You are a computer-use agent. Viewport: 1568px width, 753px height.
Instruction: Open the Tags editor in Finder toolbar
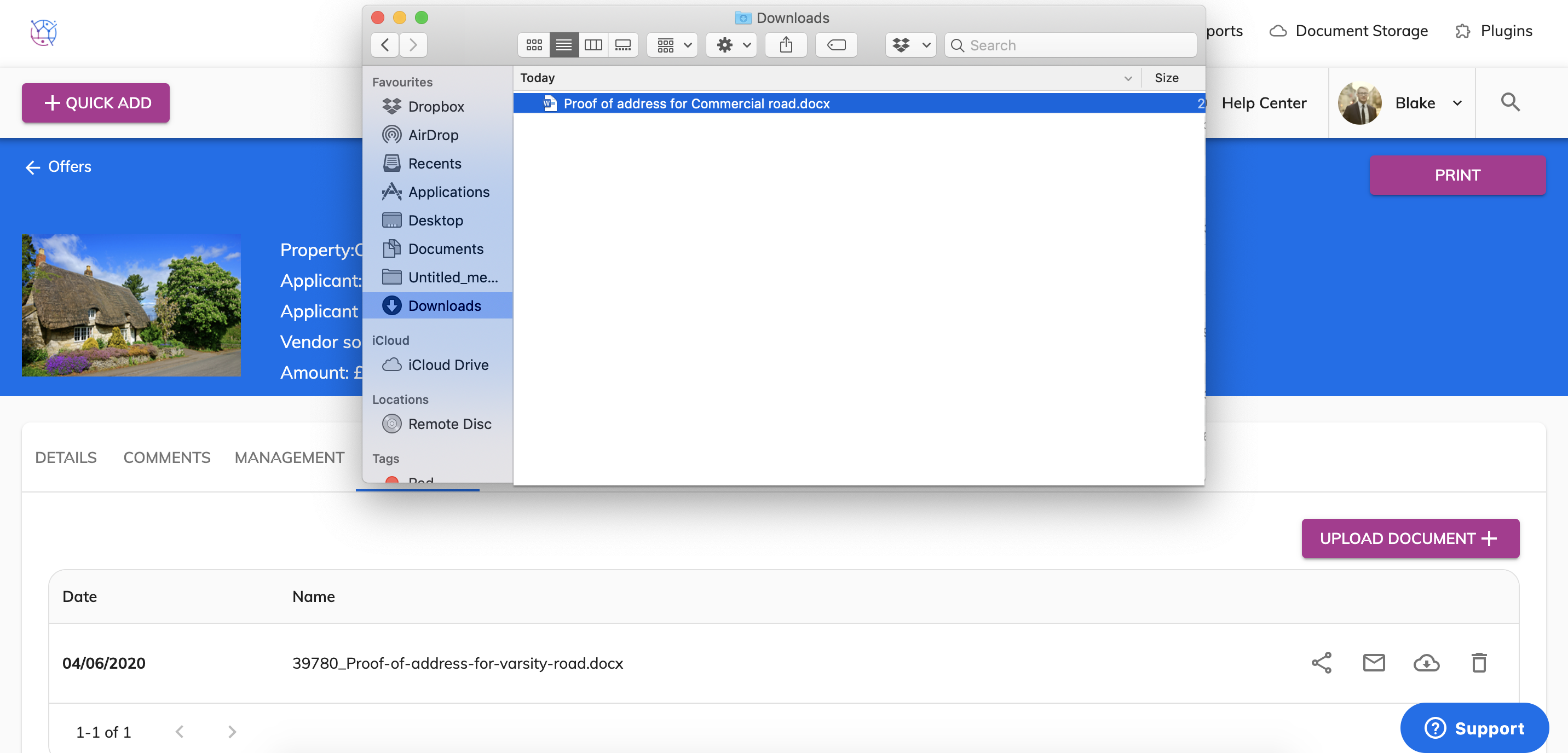point(836,44)
